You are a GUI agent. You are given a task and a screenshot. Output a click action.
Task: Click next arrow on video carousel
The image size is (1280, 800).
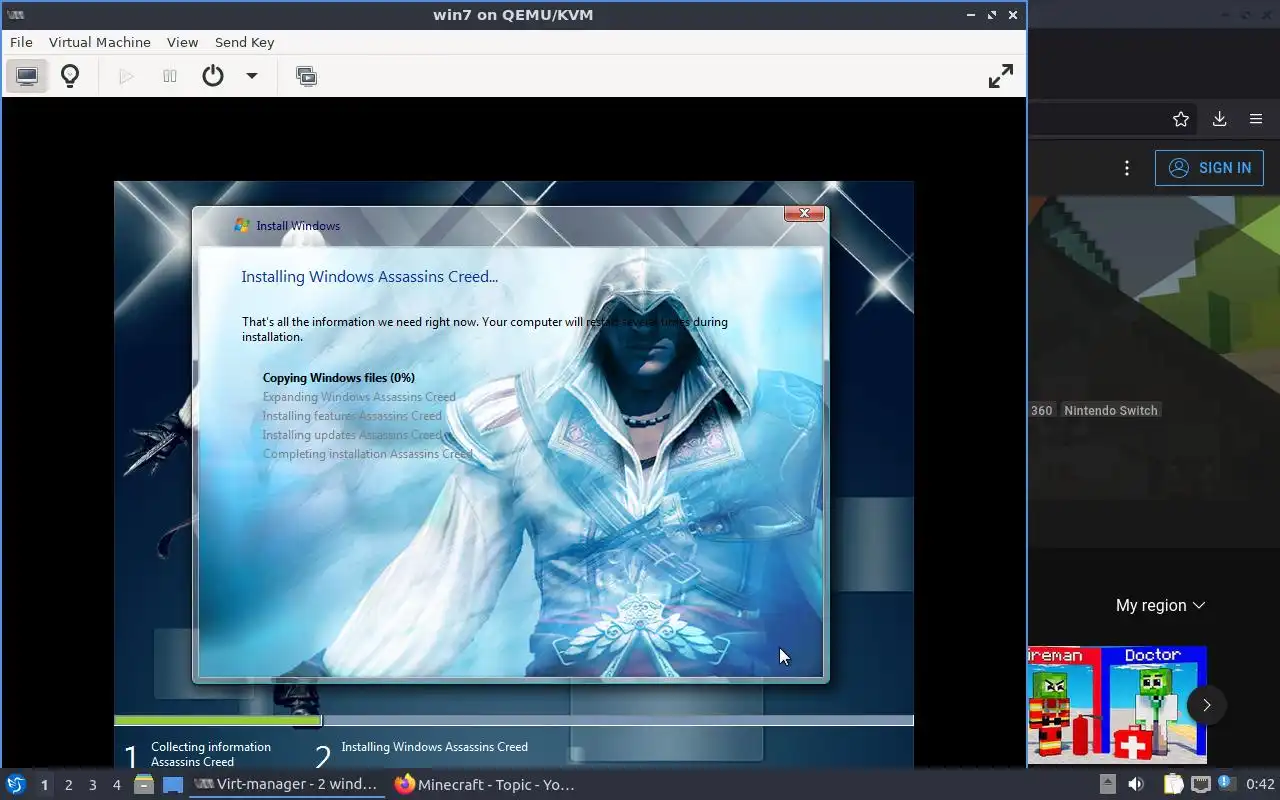1206,705
